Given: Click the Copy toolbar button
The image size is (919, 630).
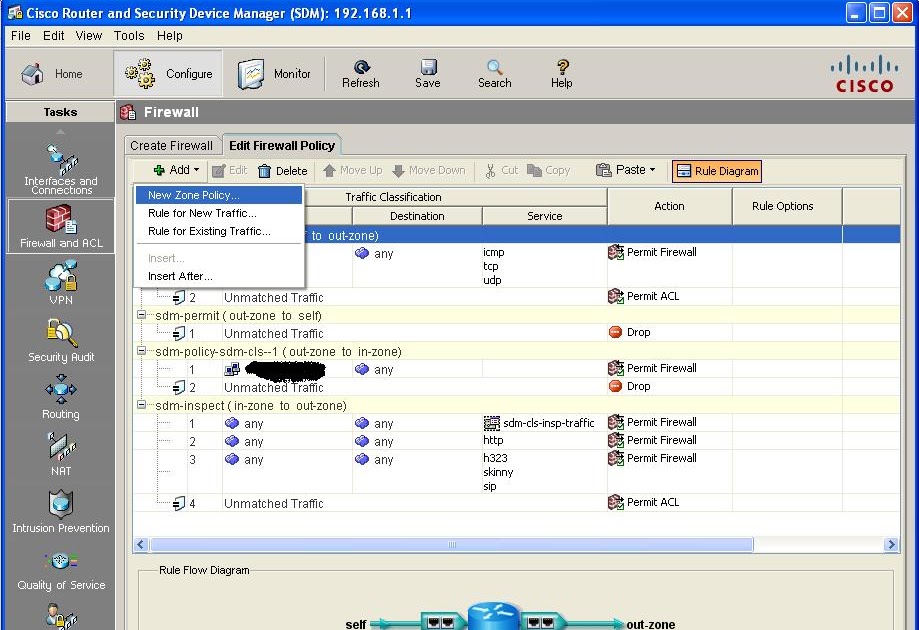Looking at the screenshot, I should (549, 171).
